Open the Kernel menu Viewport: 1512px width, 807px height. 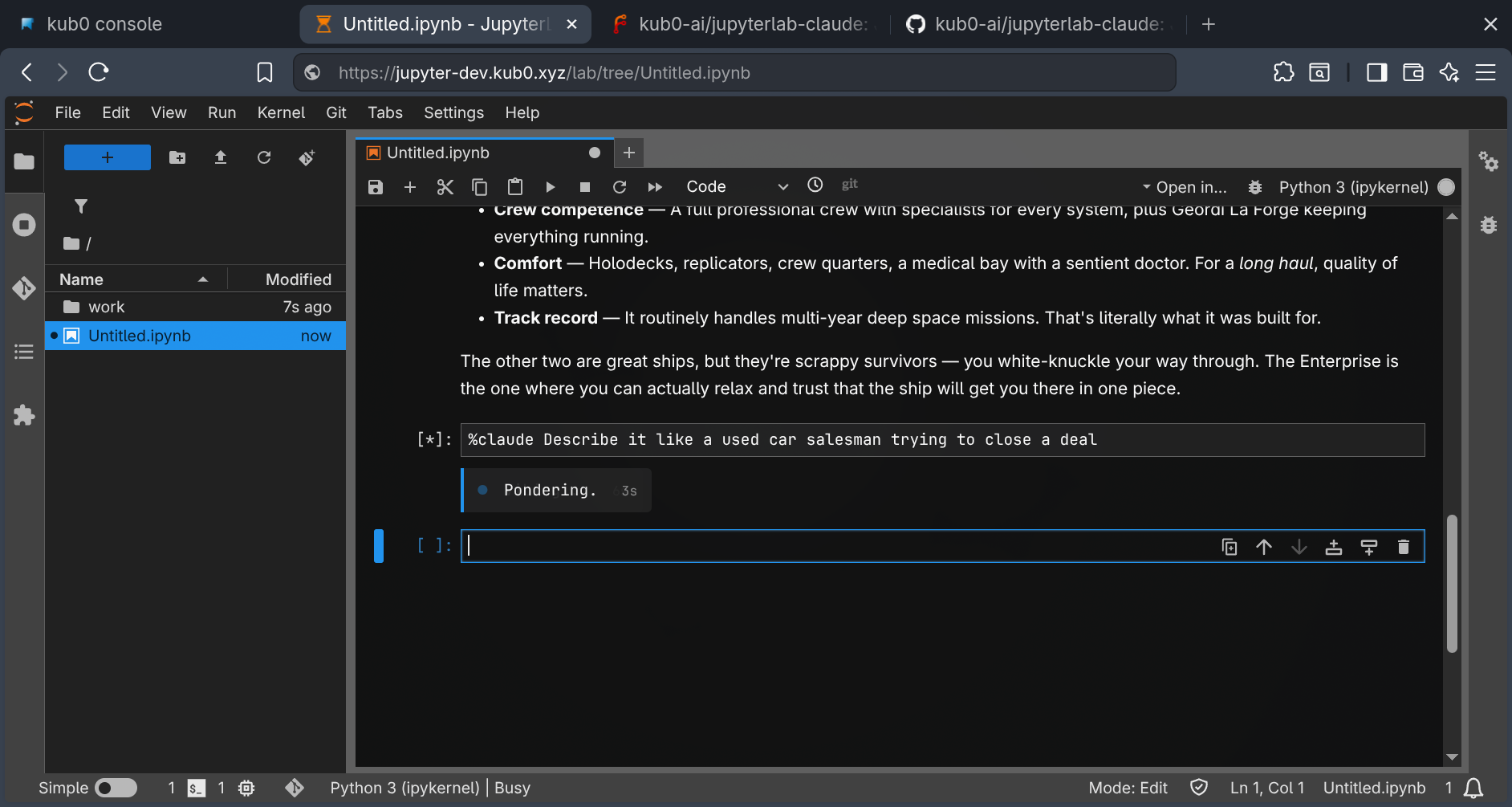point(280,112)
